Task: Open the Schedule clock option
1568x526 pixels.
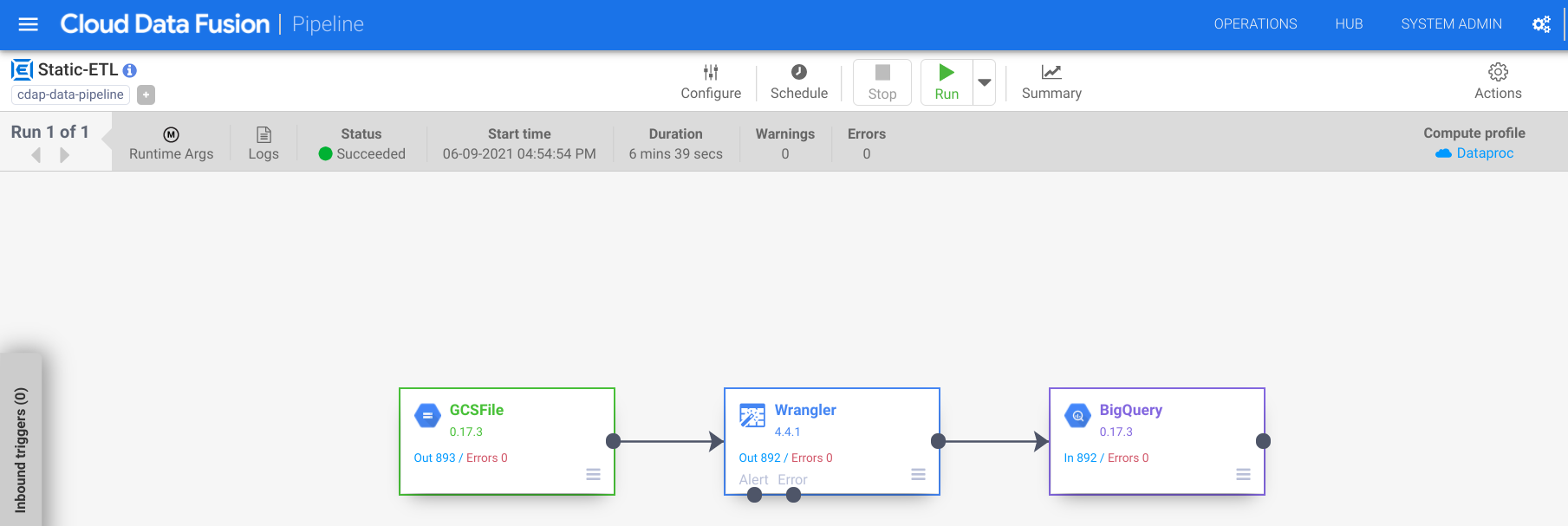Action: pos(799,82)
